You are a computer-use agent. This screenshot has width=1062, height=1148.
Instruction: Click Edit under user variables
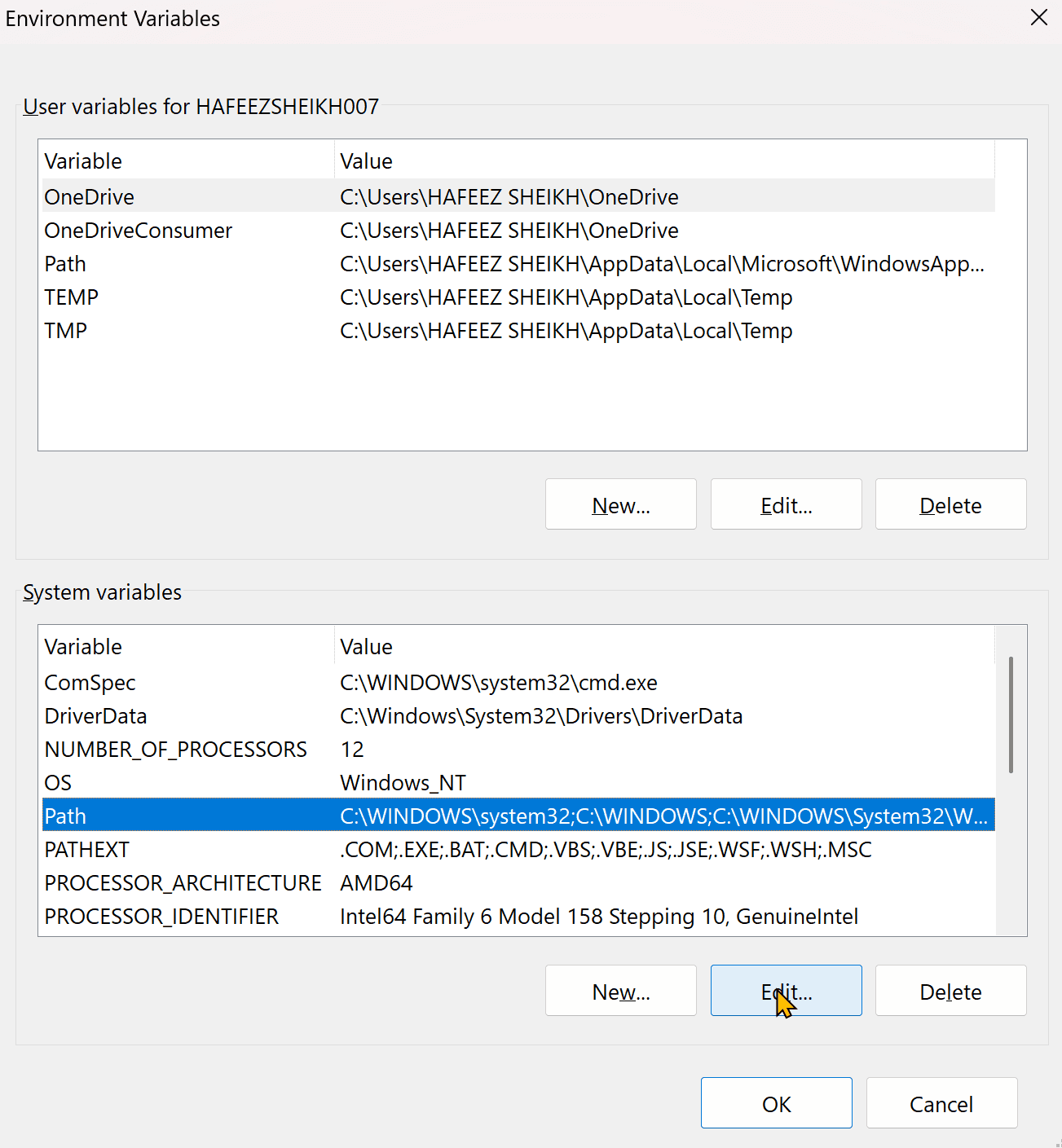point(787,504)
